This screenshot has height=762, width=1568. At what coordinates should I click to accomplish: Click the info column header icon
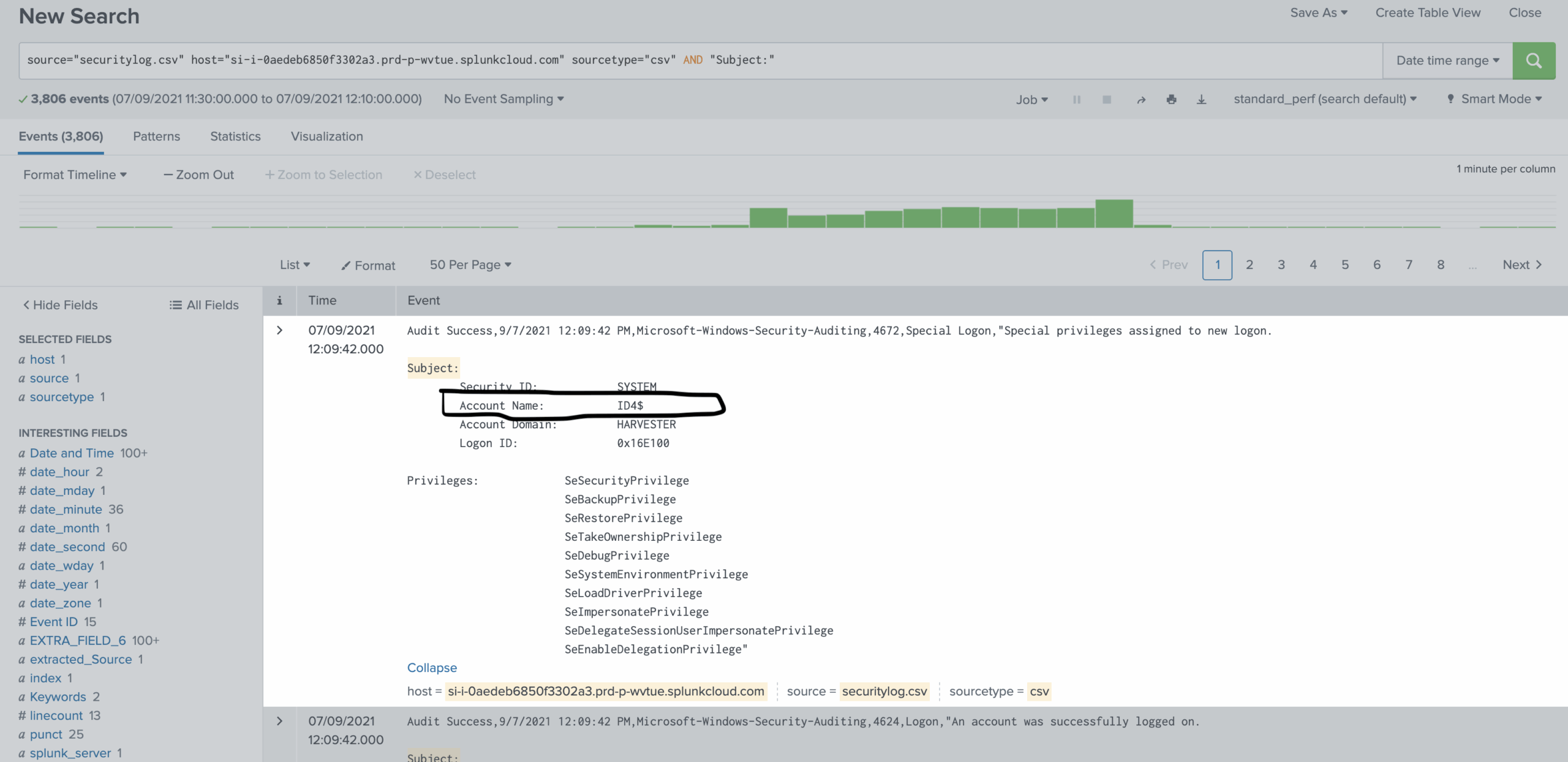(x=279, y=301)
